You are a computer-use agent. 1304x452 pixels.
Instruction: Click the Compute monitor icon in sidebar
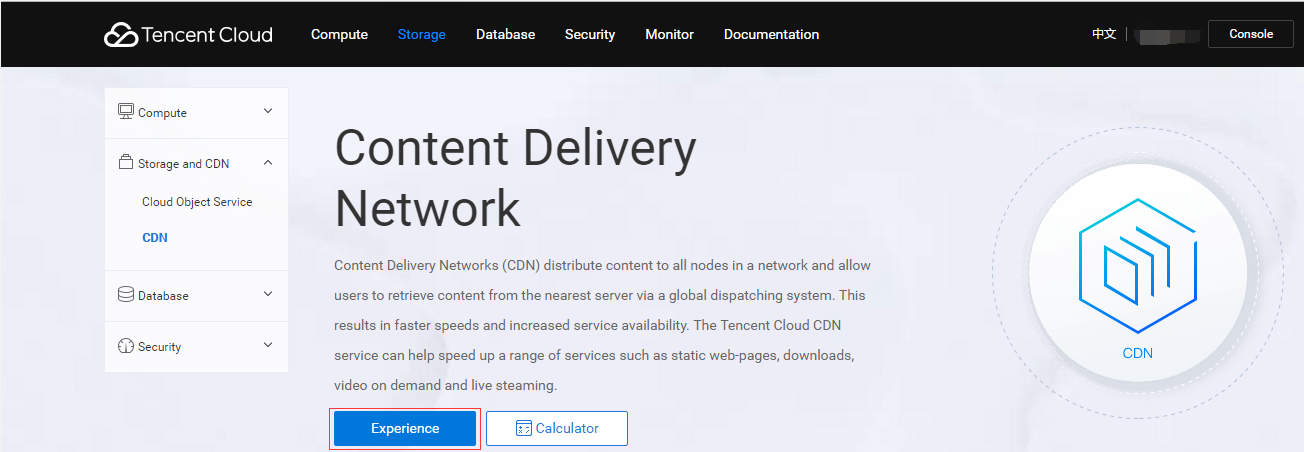126,112
